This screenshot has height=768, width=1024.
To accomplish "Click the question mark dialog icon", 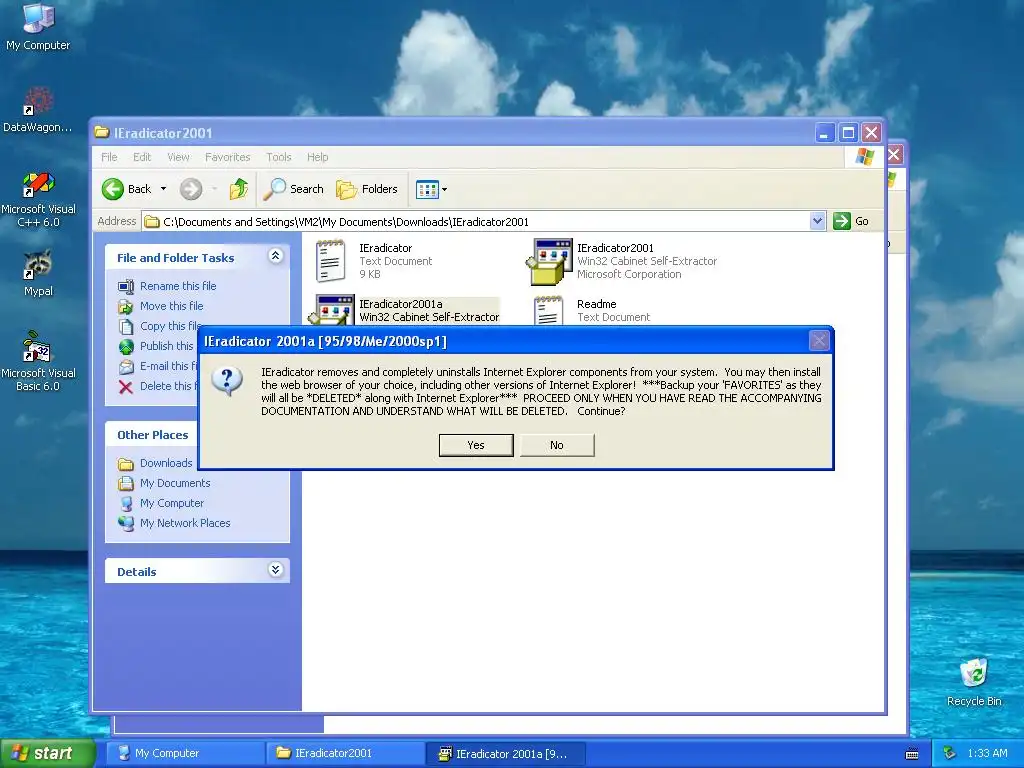I will click(227, 381).
